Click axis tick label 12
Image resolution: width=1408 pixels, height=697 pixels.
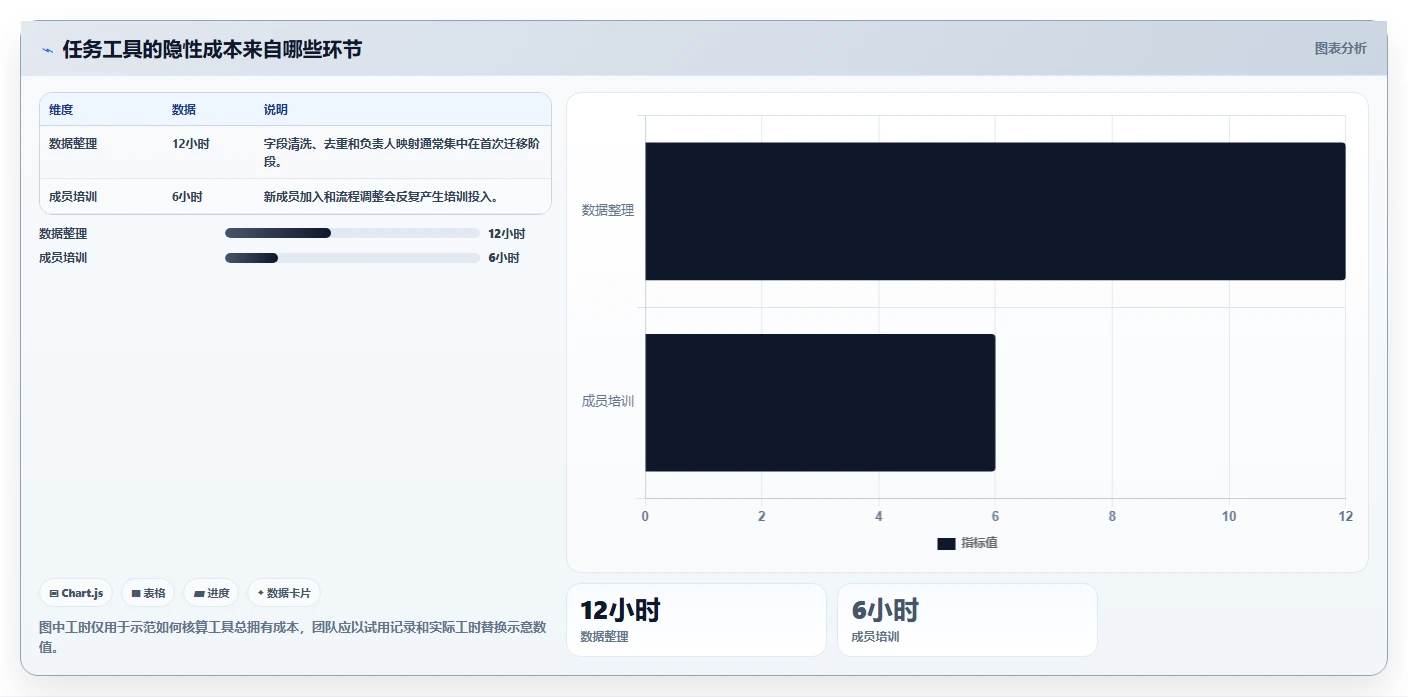[x=1345, y=516]
